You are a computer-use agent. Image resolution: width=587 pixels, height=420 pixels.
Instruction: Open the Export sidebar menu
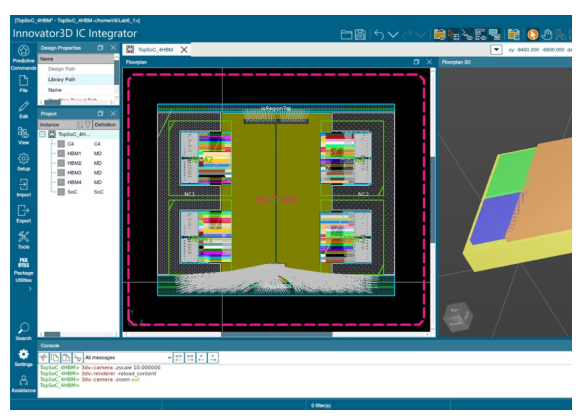pos(23,214)
